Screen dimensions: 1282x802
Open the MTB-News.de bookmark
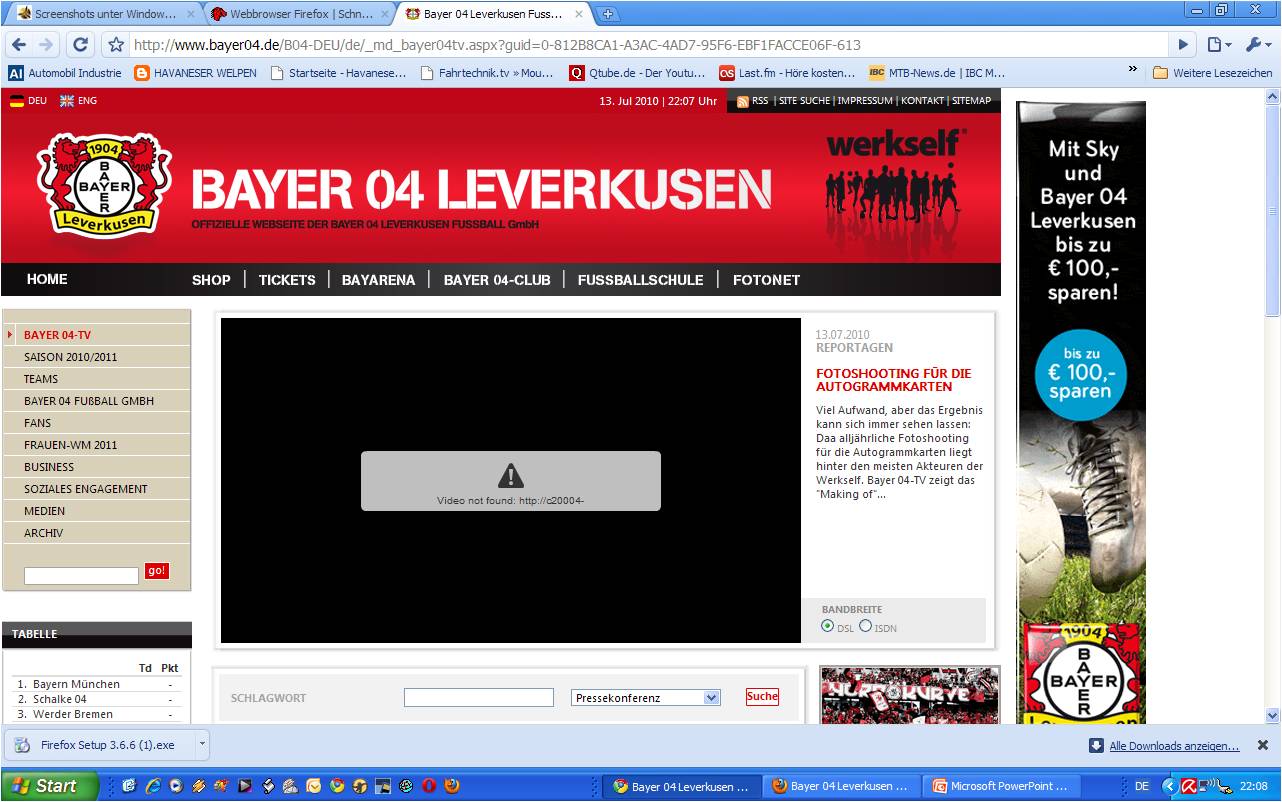tap(937, 73)
